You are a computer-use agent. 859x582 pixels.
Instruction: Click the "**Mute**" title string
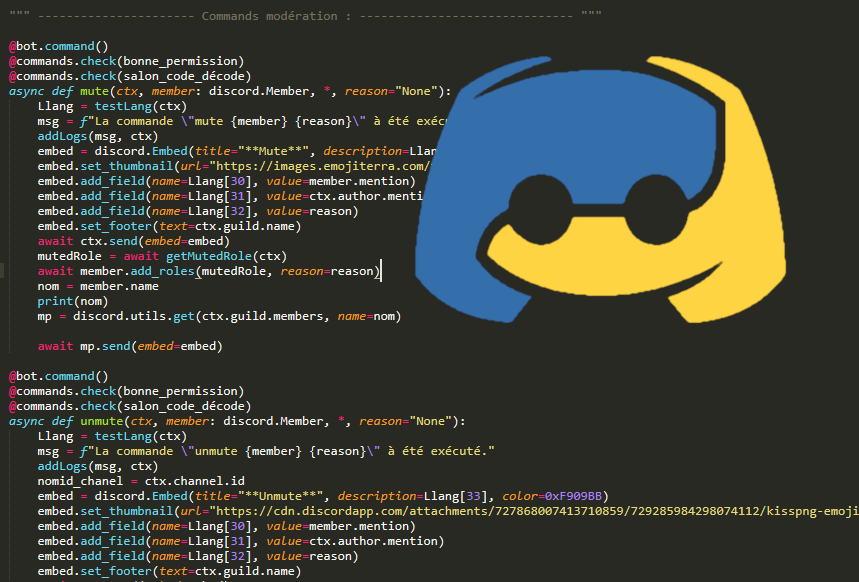(273, 151)
